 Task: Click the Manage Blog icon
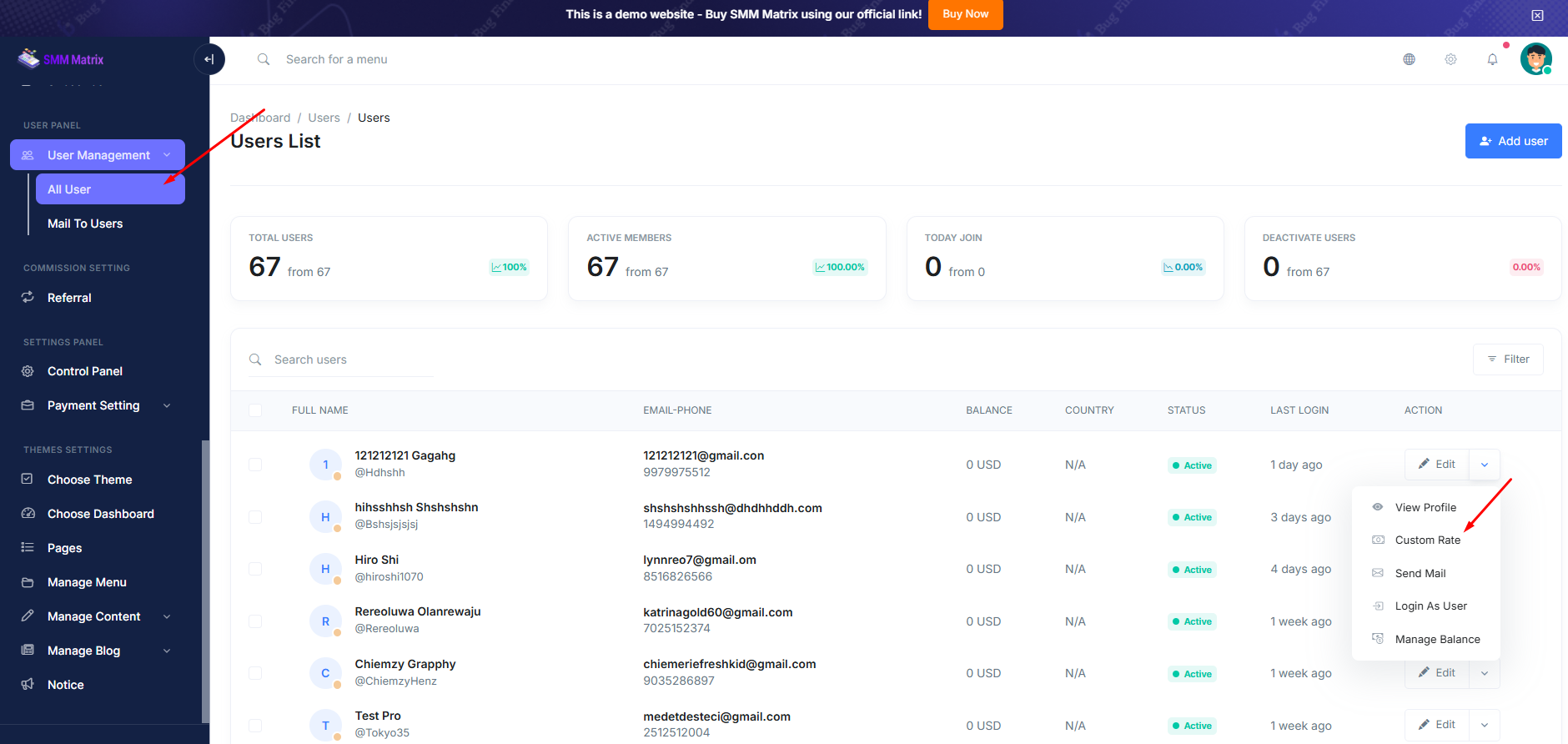pos(28,651)
